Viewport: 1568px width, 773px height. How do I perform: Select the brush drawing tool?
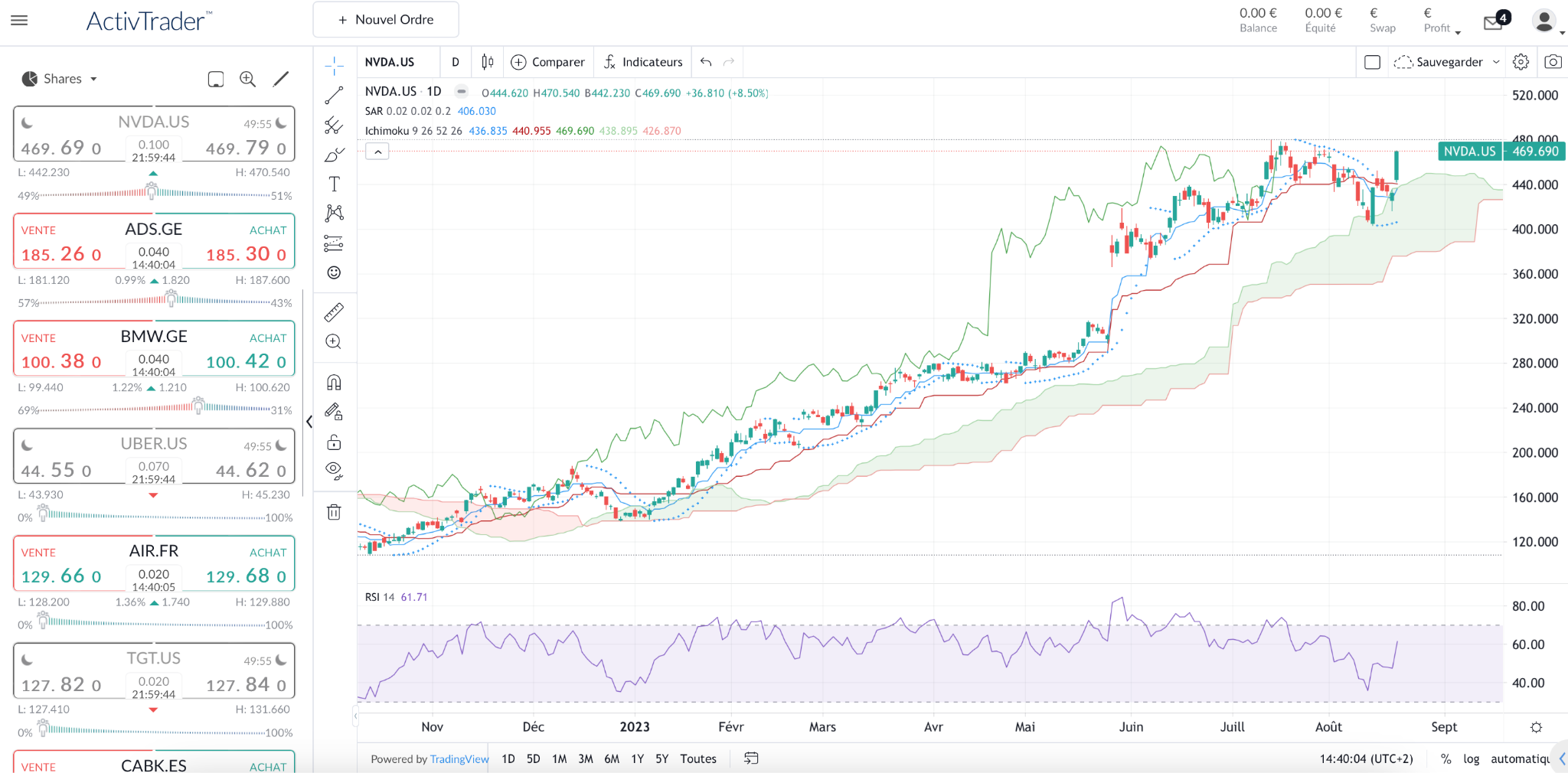[x=334, y=155]
